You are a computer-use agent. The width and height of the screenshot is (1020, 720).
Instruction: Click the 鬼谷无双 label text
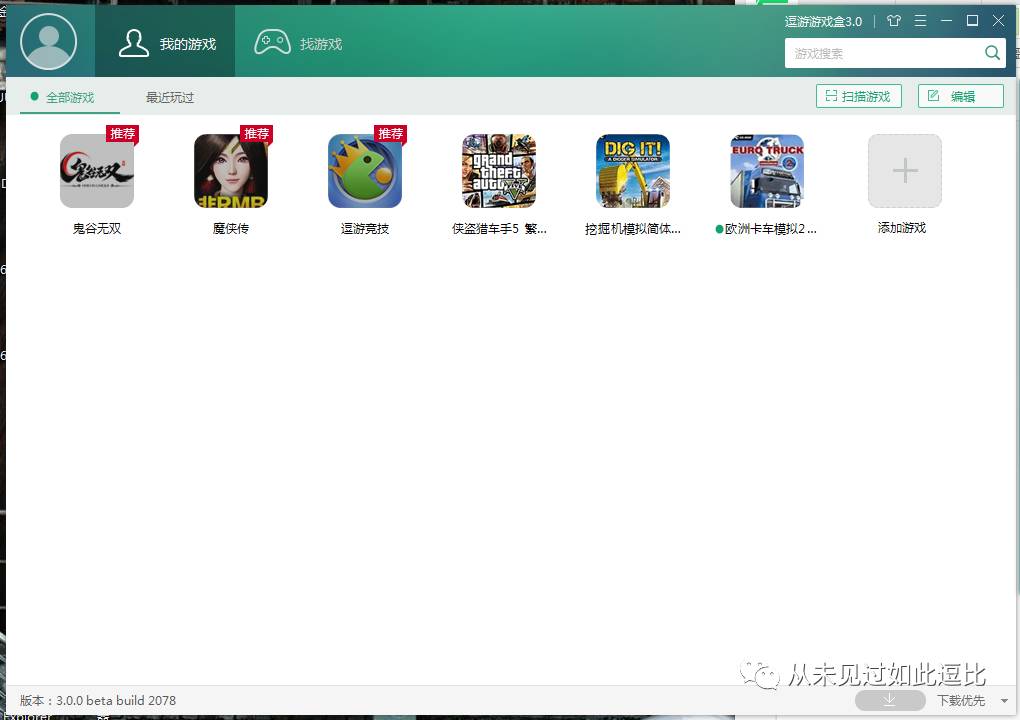pyautogui.click(x=97, y=228)
